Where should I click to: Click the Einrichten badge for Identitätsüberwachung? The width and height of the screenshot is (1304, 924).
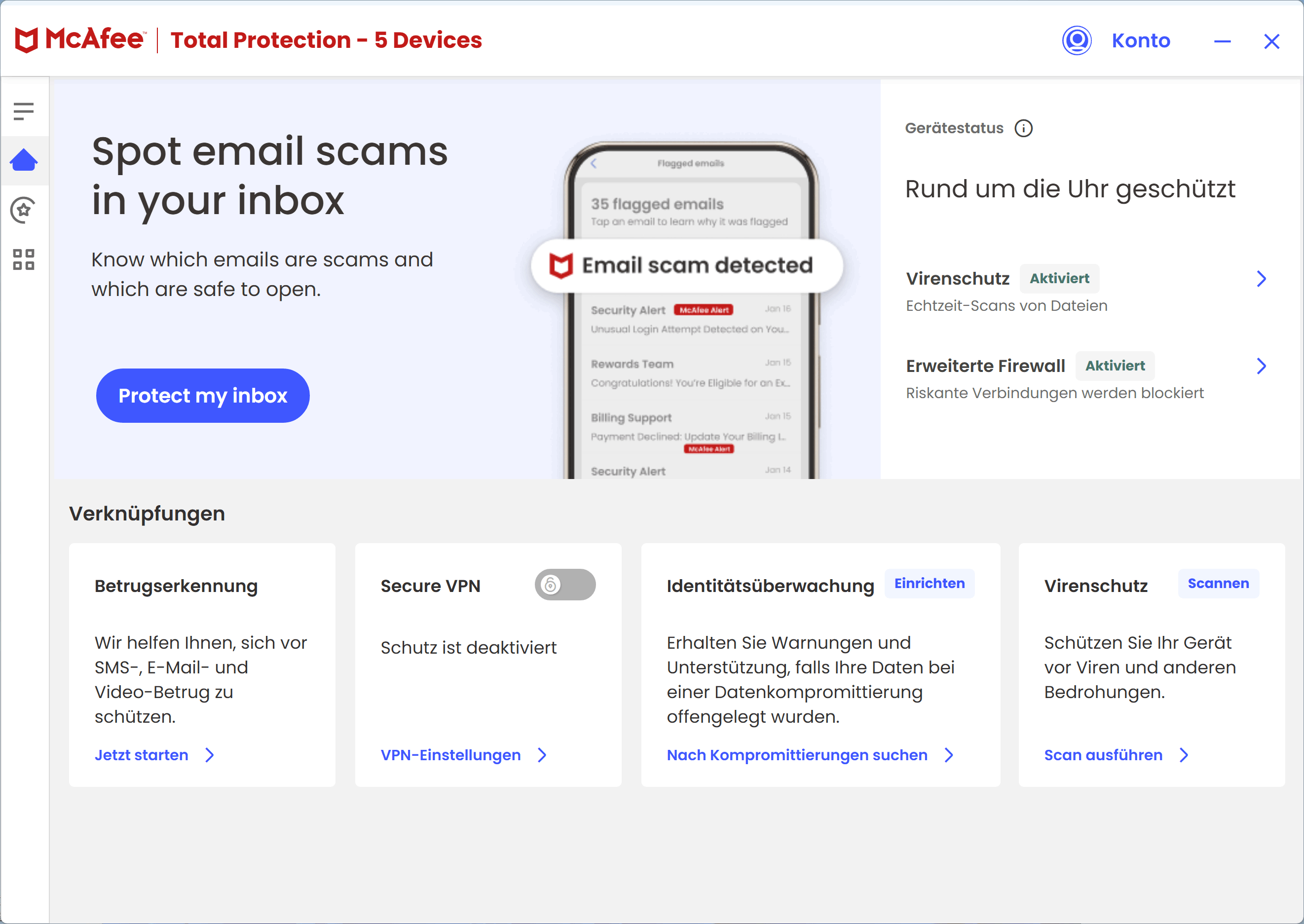929,583
